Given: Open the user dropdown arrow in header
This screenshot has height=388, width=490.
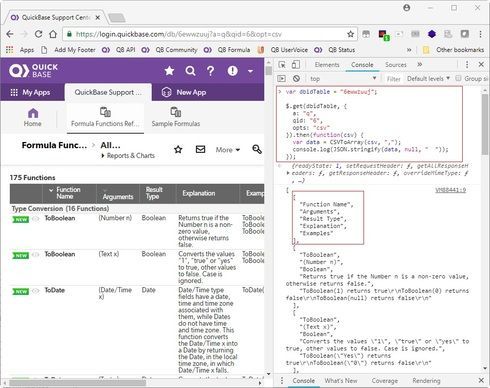Looking at the screenshot, I should [x=250, y=71].
